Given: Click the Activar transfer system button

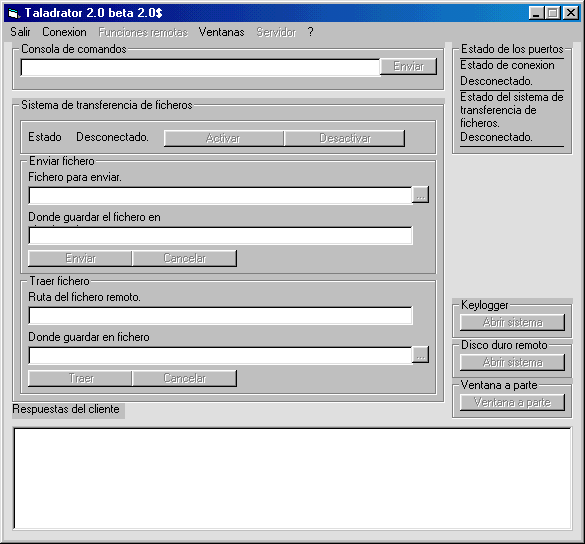Looking at the screenshot, I should point(223,138).
